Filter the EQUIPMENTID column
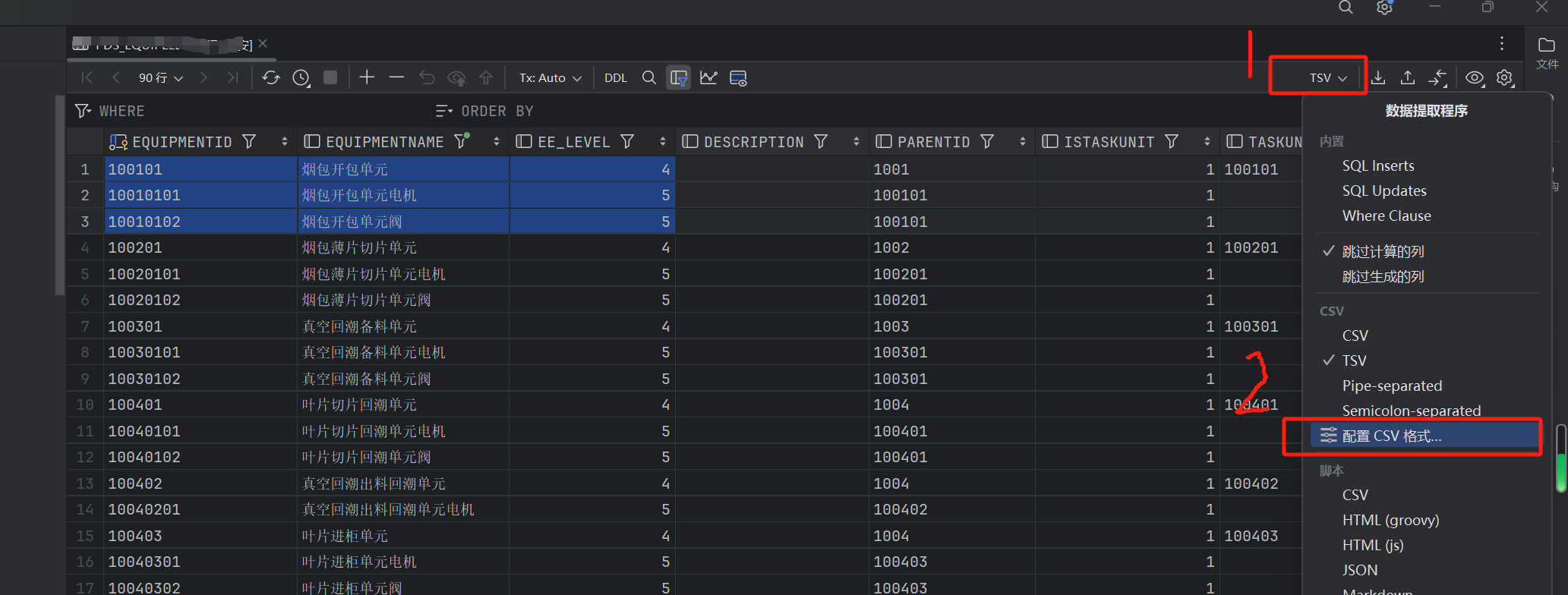Screen dimensions: 1568x595 (249, 141)
